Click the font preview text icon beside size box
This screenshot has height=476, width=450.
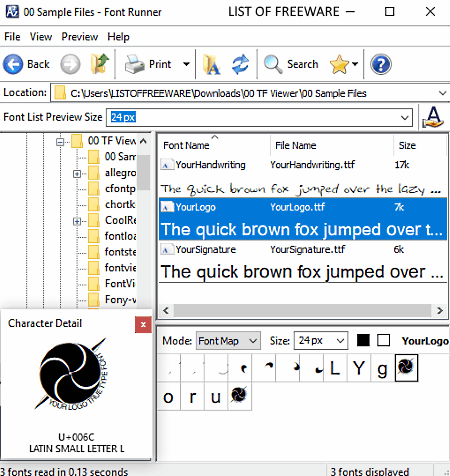pyautogui.click(x=433, y=117)
